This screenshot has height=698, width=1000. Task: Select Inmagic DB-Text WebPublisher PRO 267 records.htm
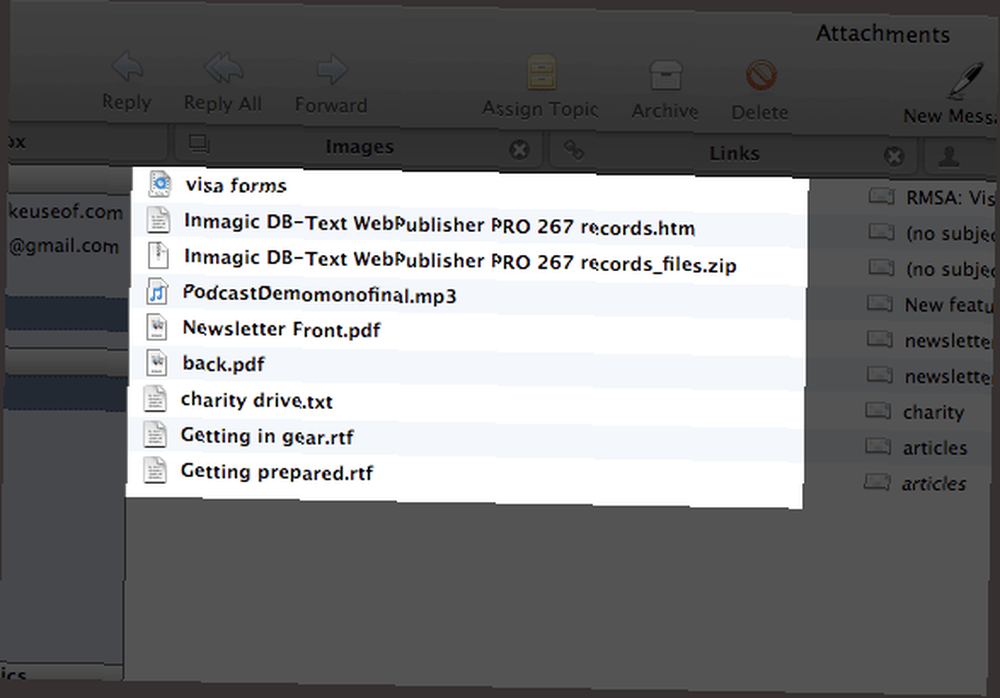point(439,225)
